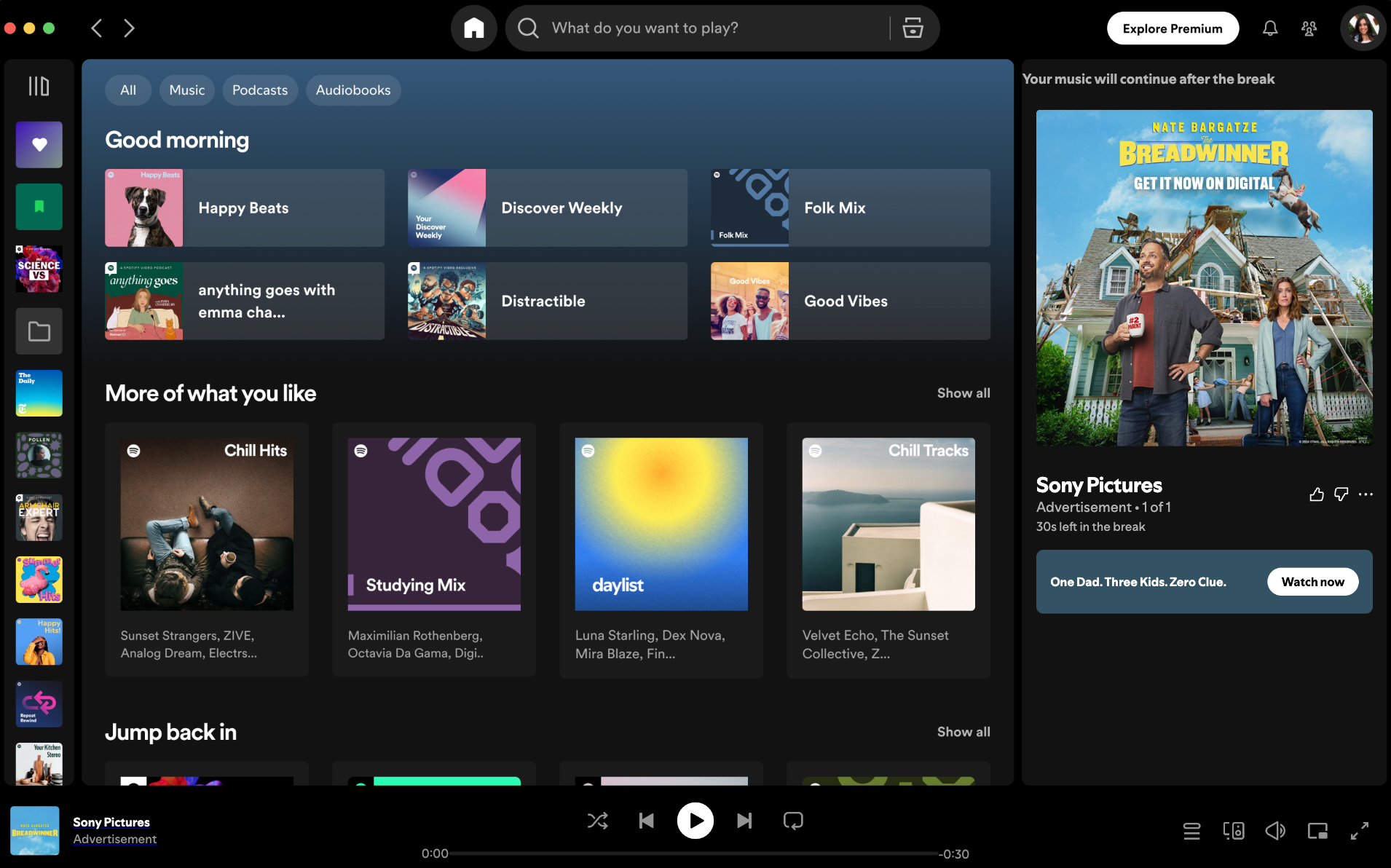
Task: Like the Sony Pictures ad thumbs up
Action: tap(1316, 495)
